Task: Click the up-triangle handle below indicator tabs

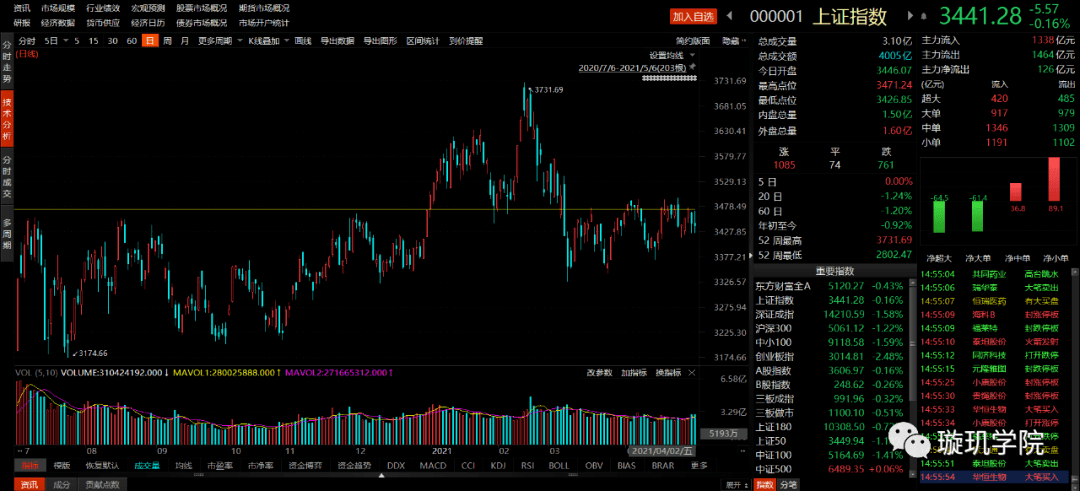Action: click(382, 476)
